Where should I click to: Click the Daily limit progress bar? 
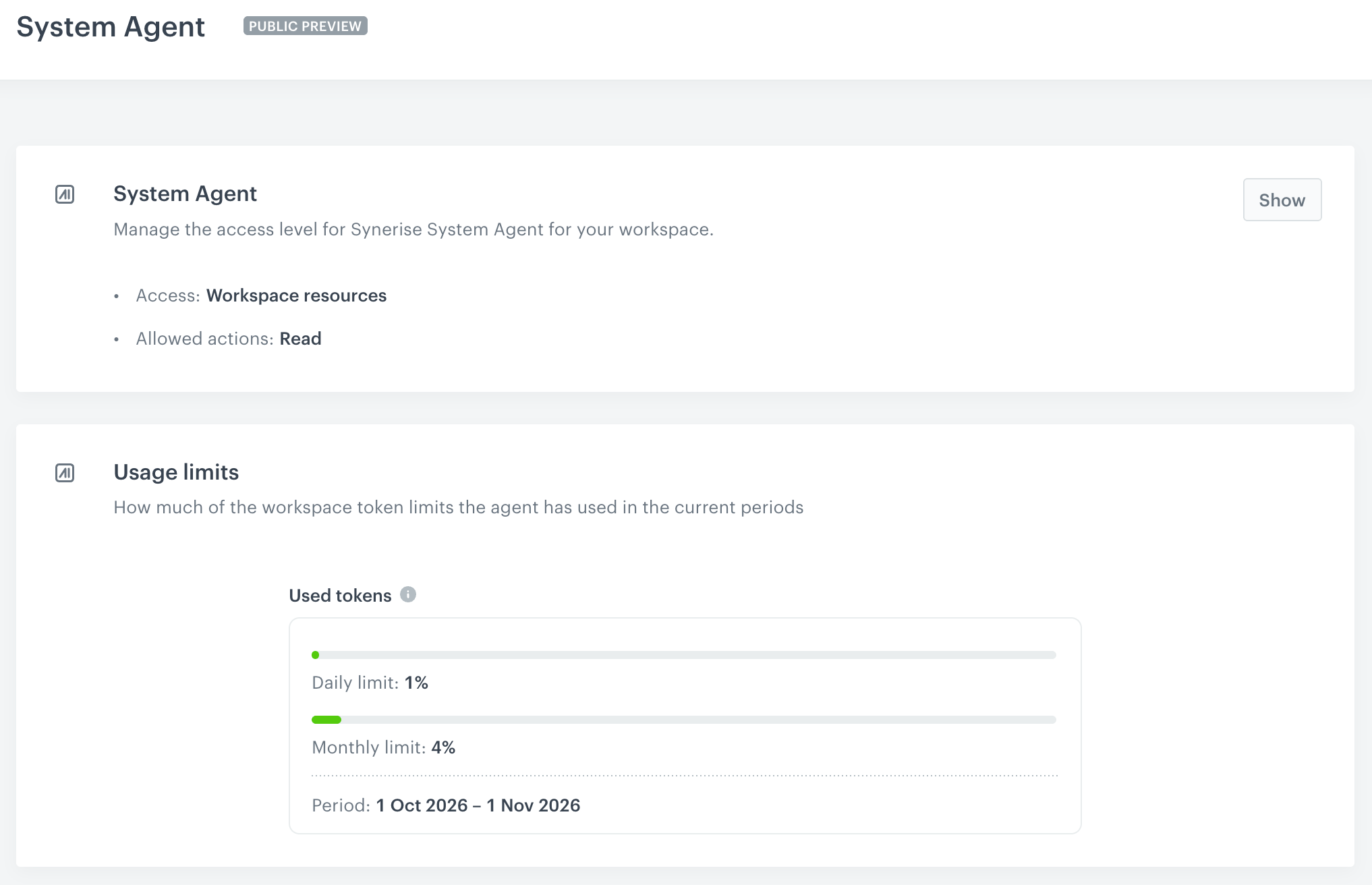tap(684, 655)
